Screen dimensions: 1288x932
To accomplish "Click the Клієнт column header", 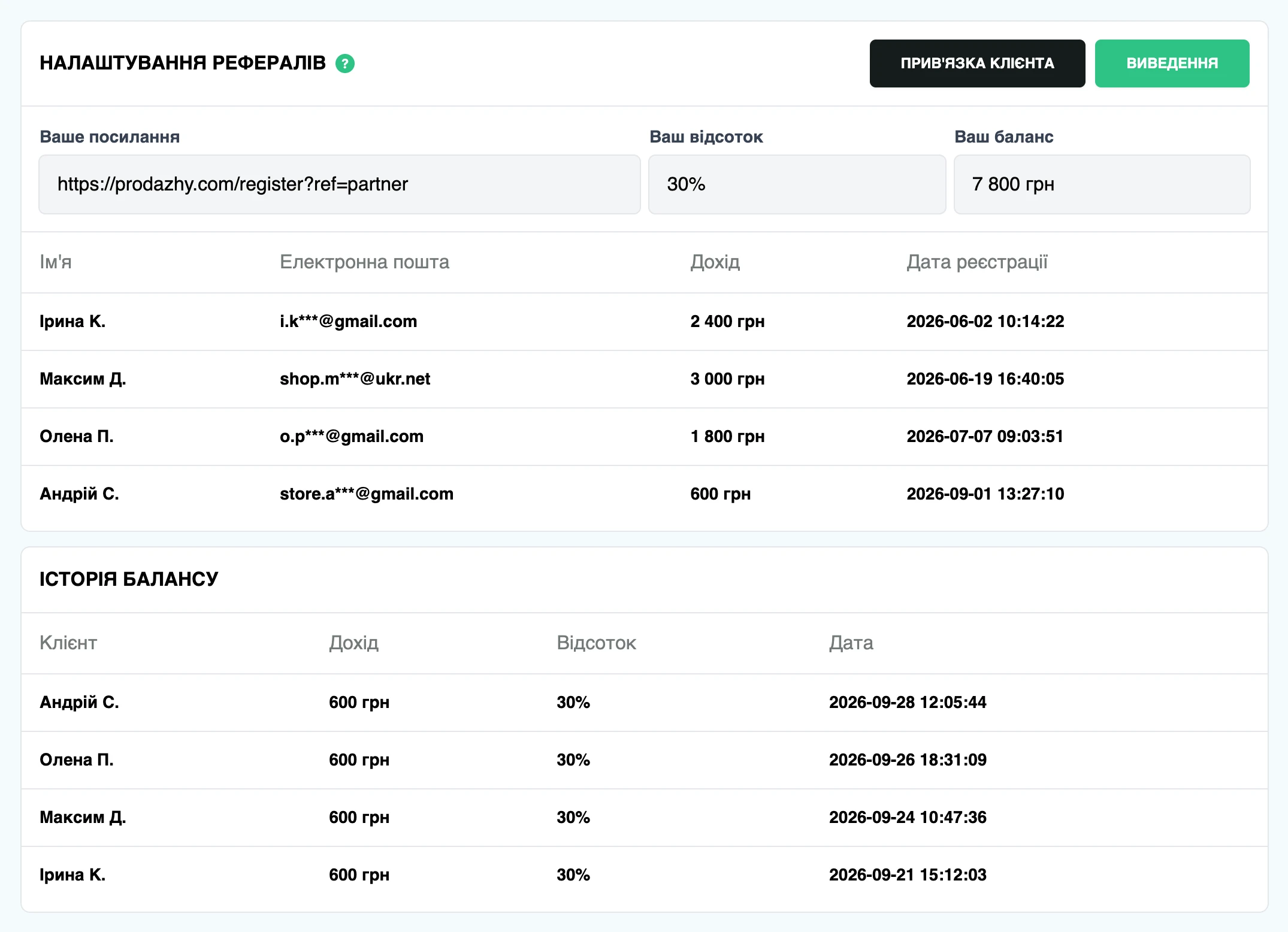I will (68, 643).
